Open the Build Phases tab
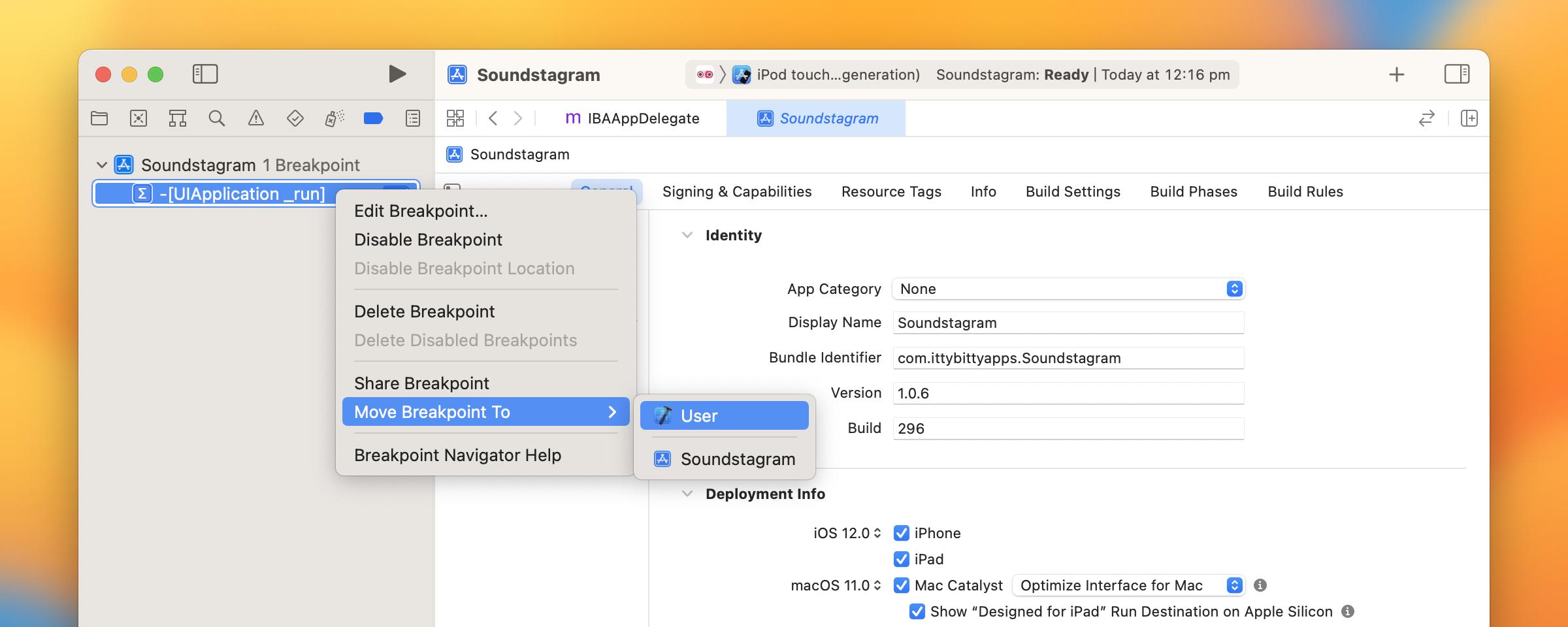Screen dimensions: 1568x627 point(1194,191)
